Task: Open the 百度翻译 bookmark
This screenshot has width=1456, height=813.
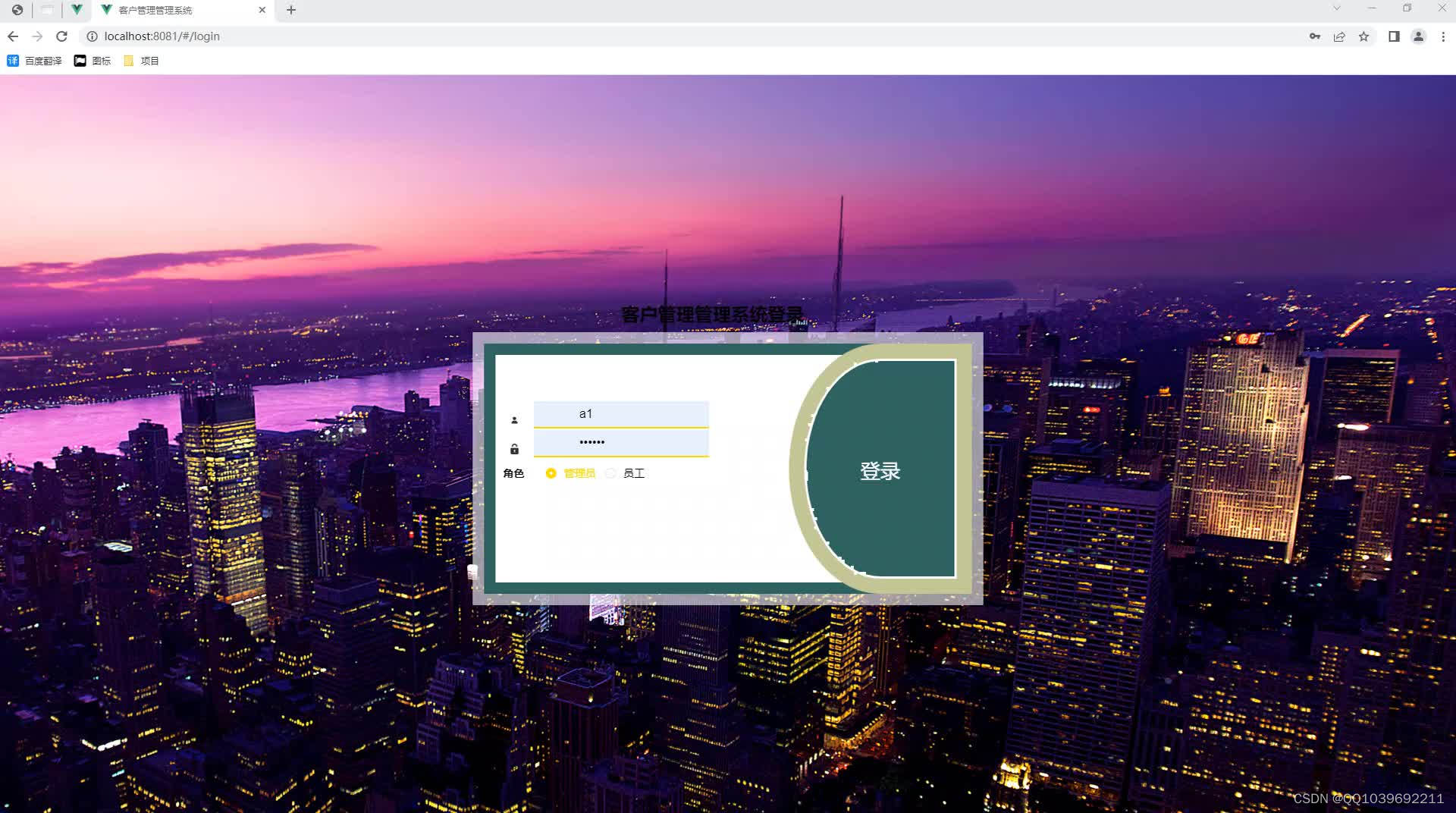Action: 34,61
